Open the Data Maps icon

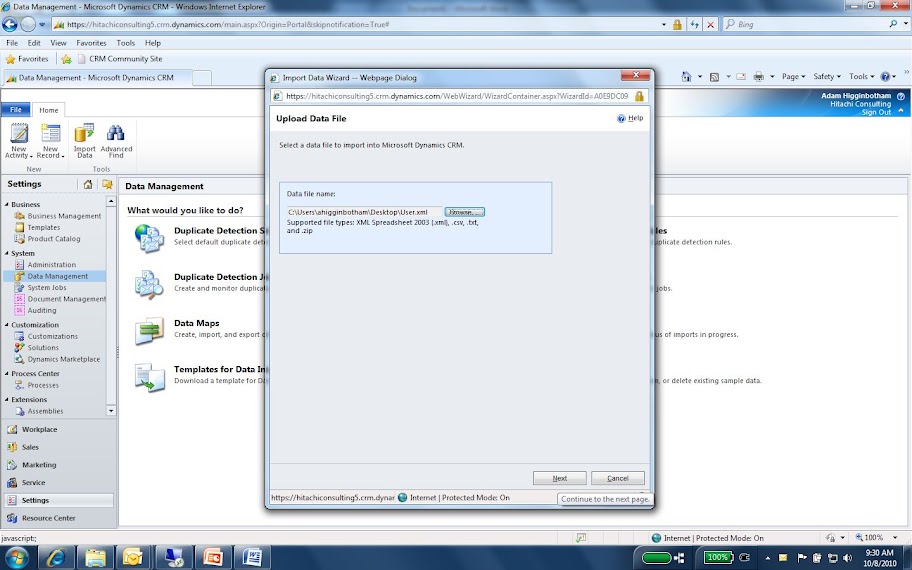(x=149, y=330)
